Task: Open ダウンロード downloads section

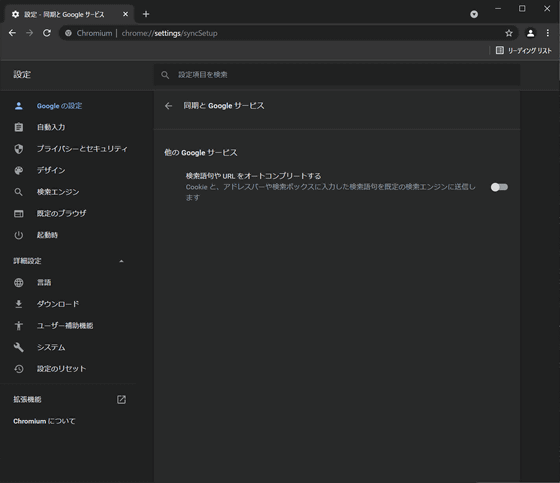Action: (58, 304)
